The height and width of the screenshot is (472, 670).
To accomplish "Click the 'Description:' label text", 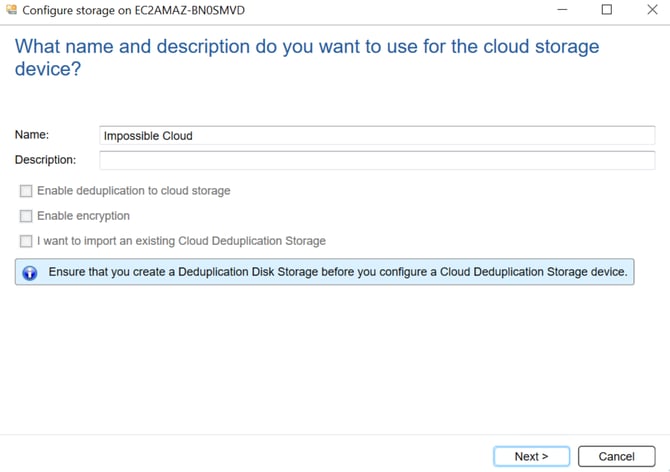I will pyautogui.click(x=45, y=160).
